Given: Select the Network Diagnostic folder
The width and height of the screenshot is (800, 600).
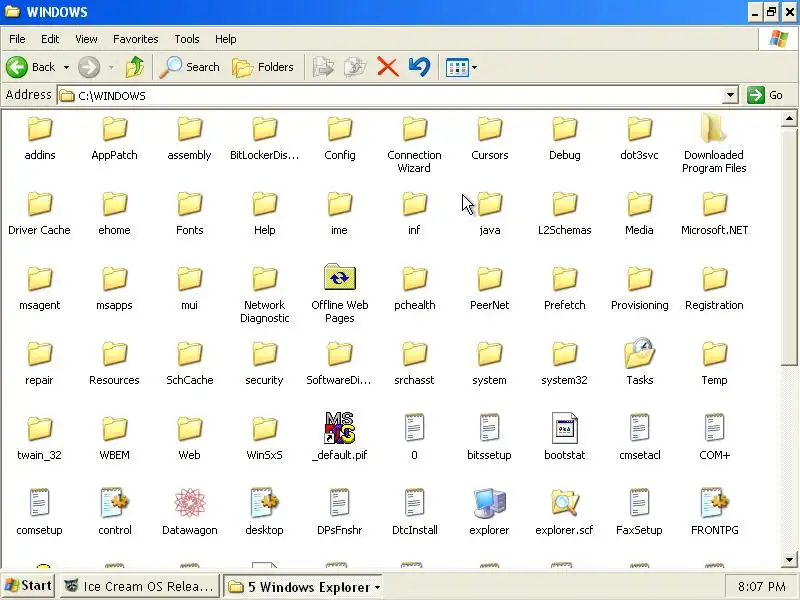Looking at the screenshot, I should pyautogui.click(x=264, y=295).
